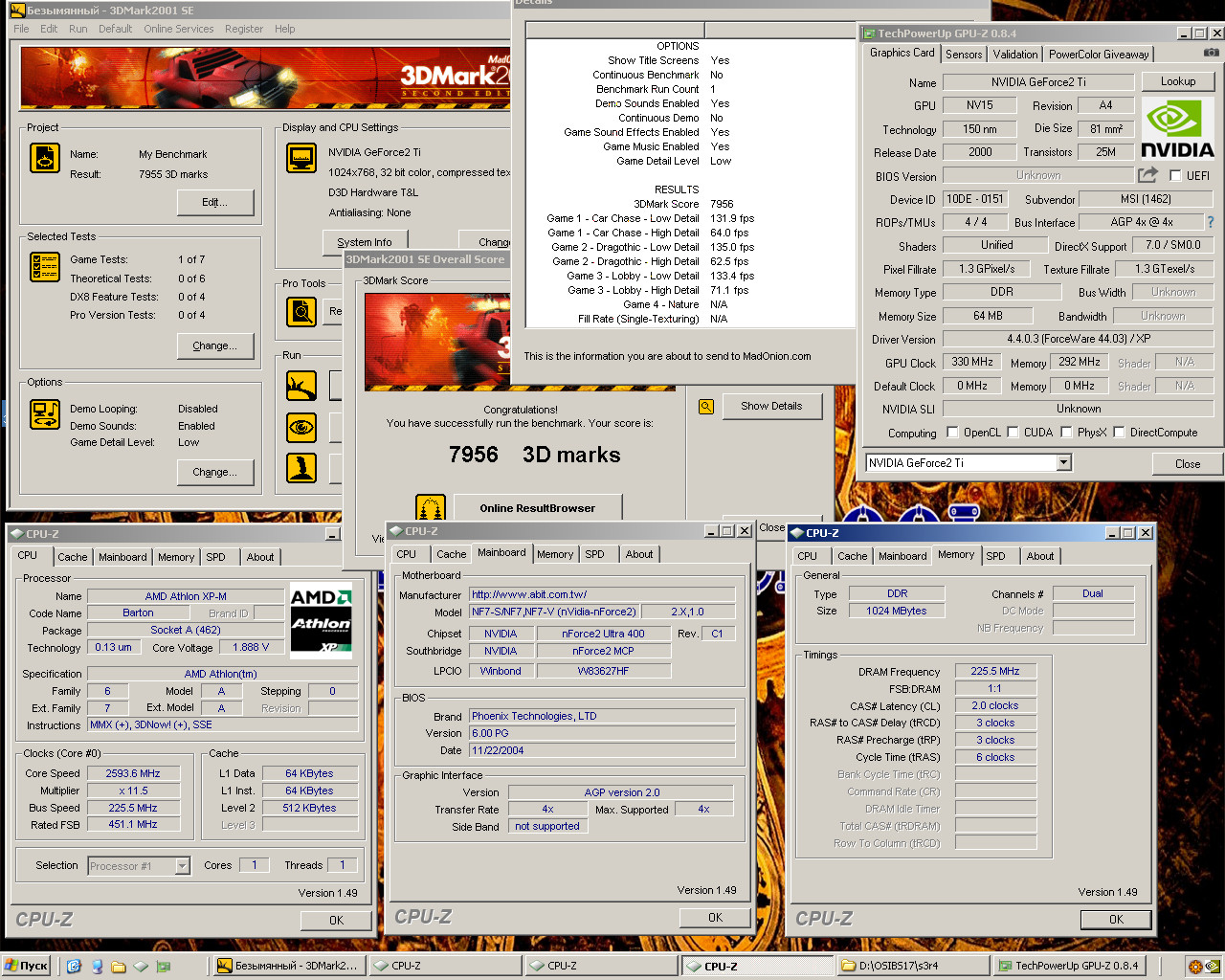This screenshot has width=1225, height=980.
Task: Open the Processor #1 selection dropdown in CPU-Z
Action: pos(182,866)
